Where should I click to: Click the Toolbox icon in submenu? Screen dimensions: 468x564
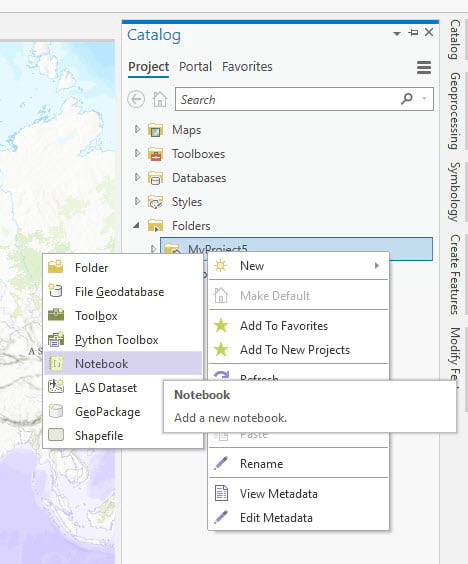pyautogui.click(x=56, y=315)
